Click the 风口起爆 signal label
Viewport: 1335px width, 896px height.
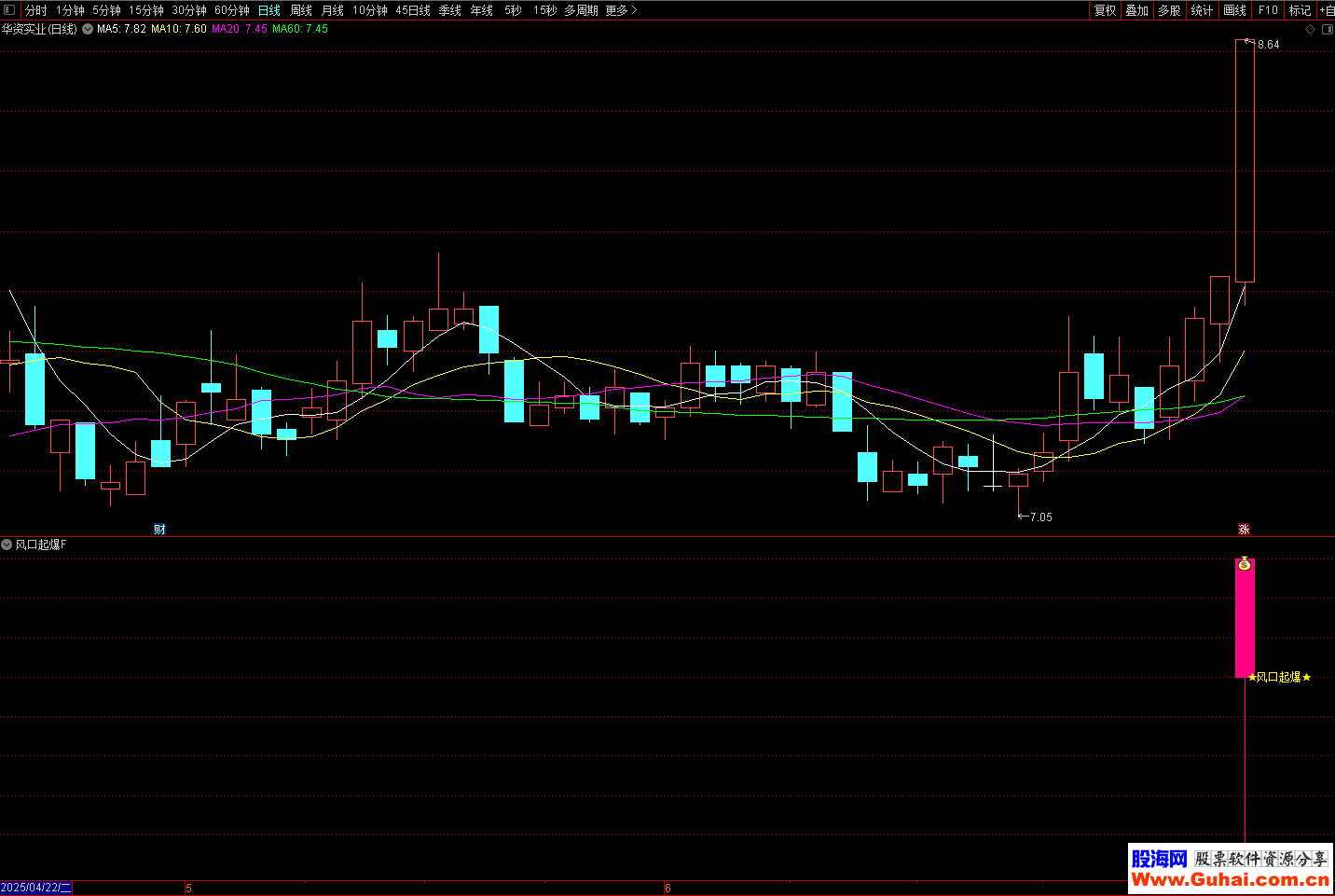click(x=1278, y=678)
